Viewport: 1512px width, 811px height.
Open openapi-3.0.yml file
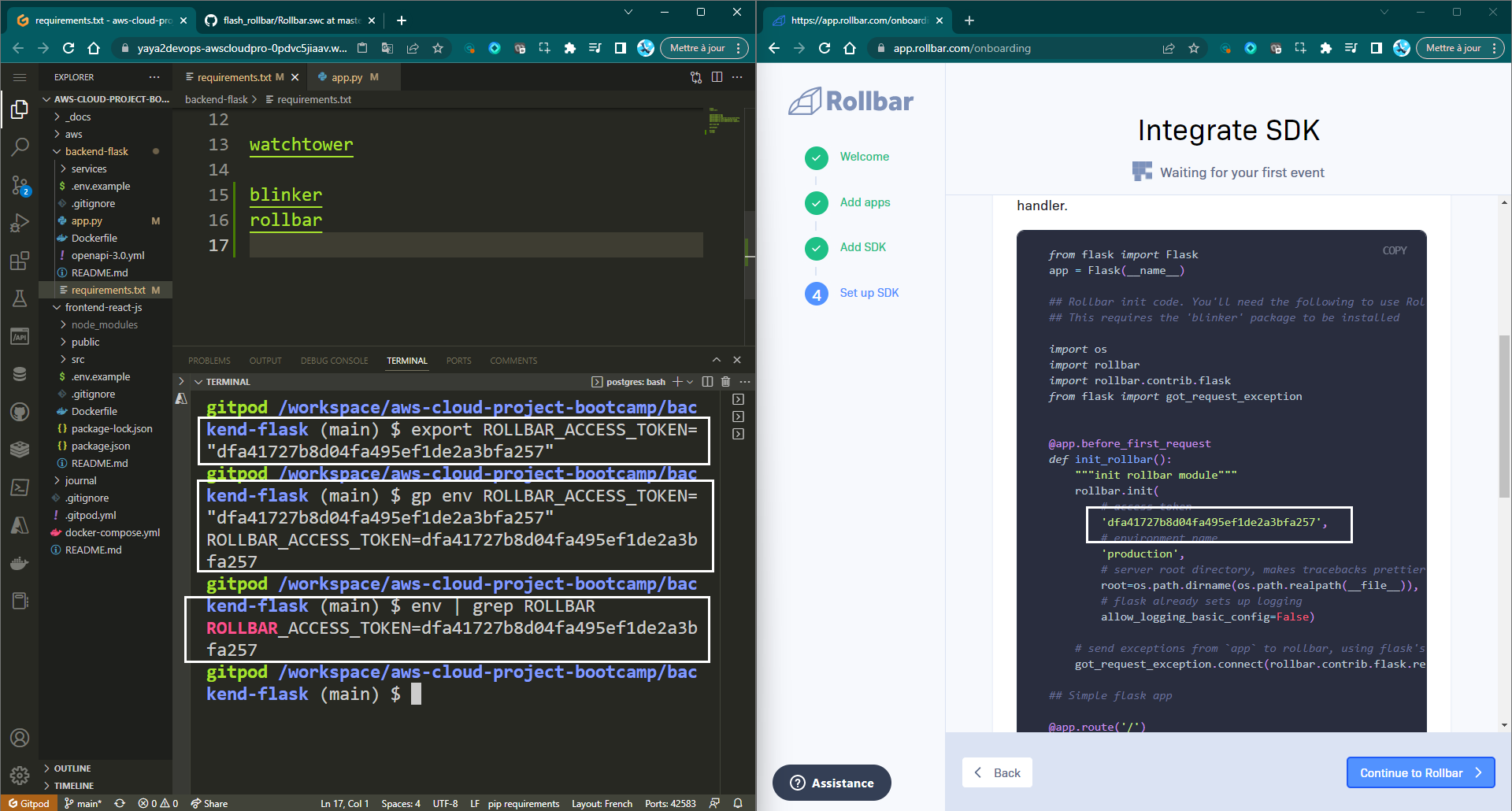tap(108, 255)
